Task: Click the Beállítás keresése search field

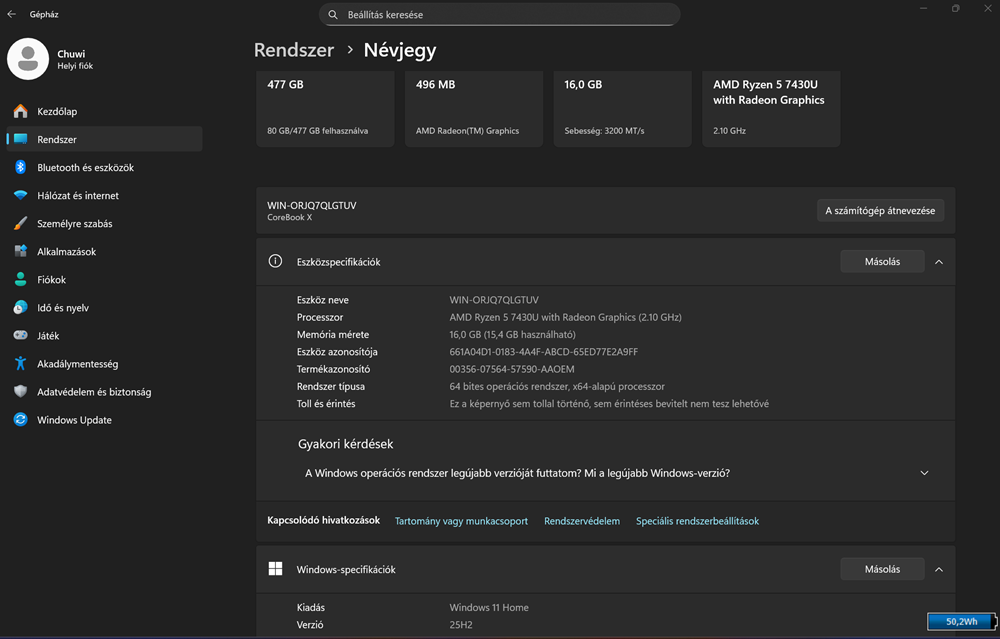Action: click(500, 15)
